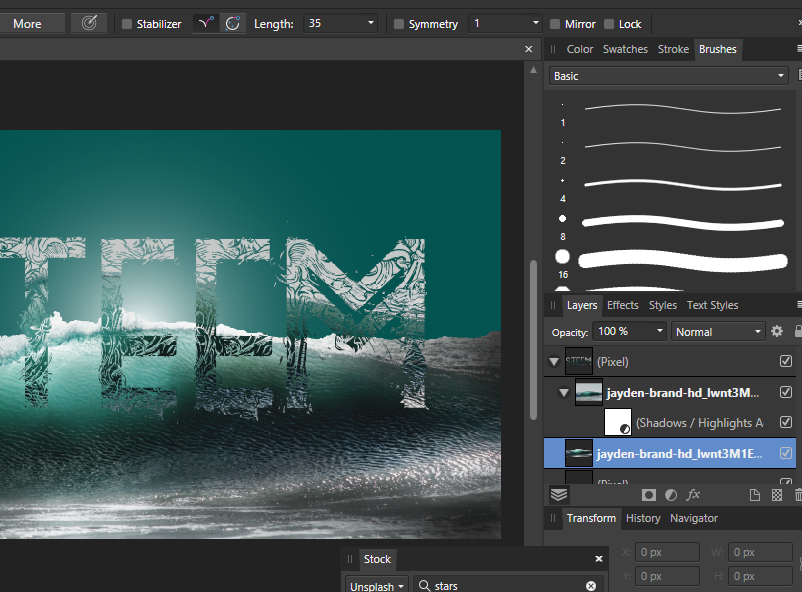
Task: Add a pixel layer with the checkered icon
Action: coord(776,495)
